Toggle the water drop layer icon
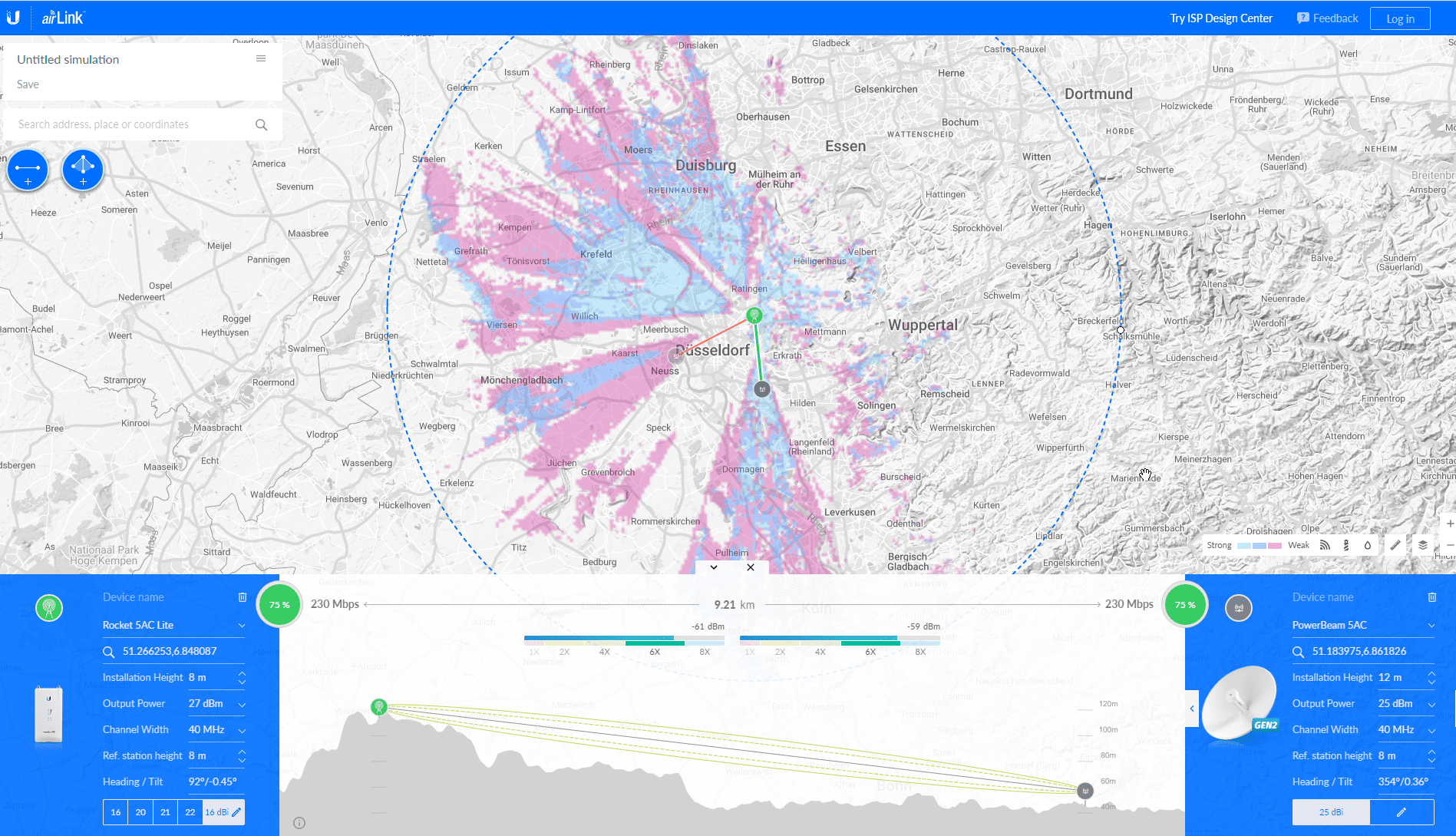Image resolution: width=1456 pixels, height=836 pixels. [1367, 545]
